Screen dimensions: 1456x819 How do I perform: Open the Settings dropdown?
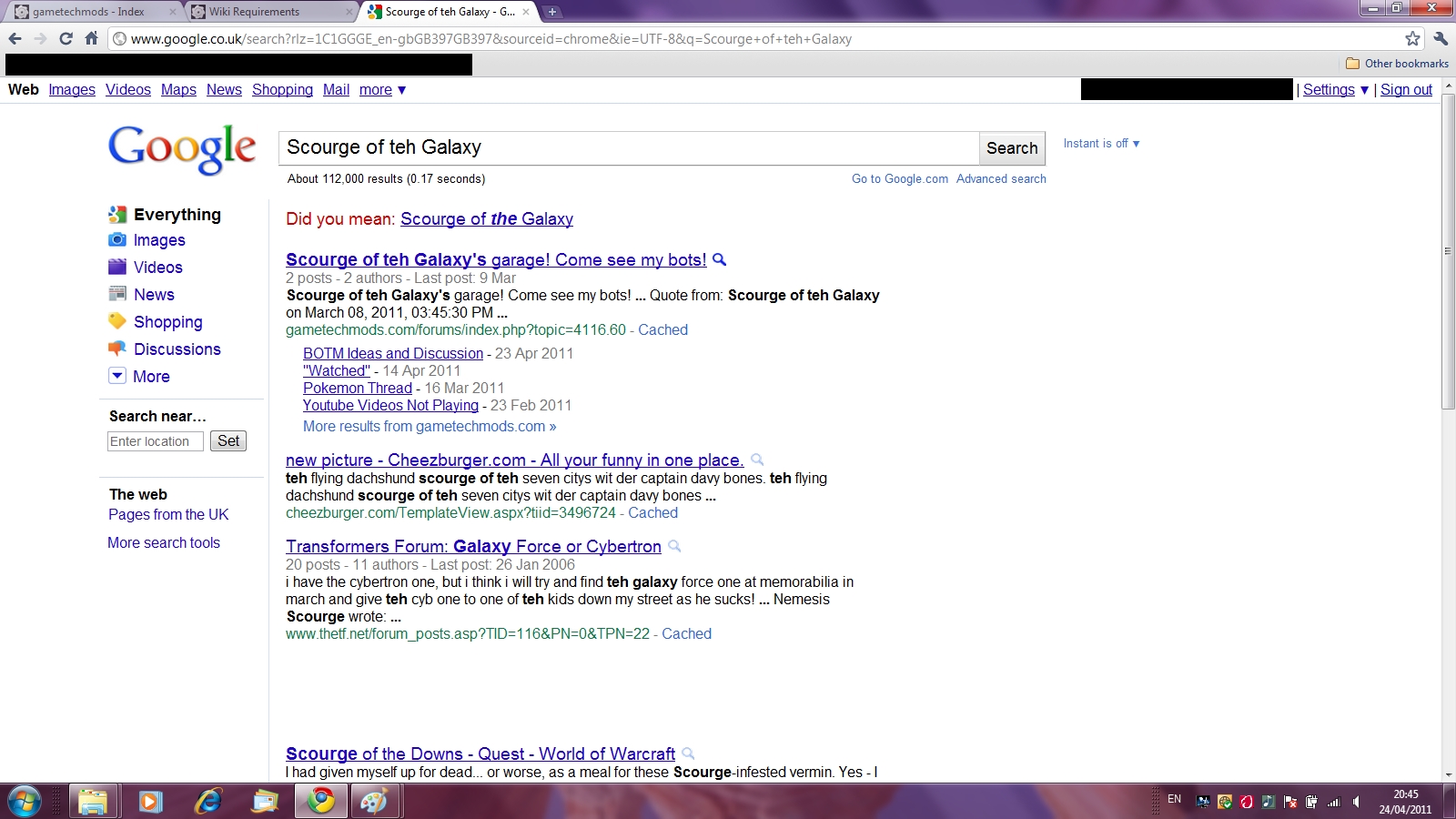point(1335,89)
